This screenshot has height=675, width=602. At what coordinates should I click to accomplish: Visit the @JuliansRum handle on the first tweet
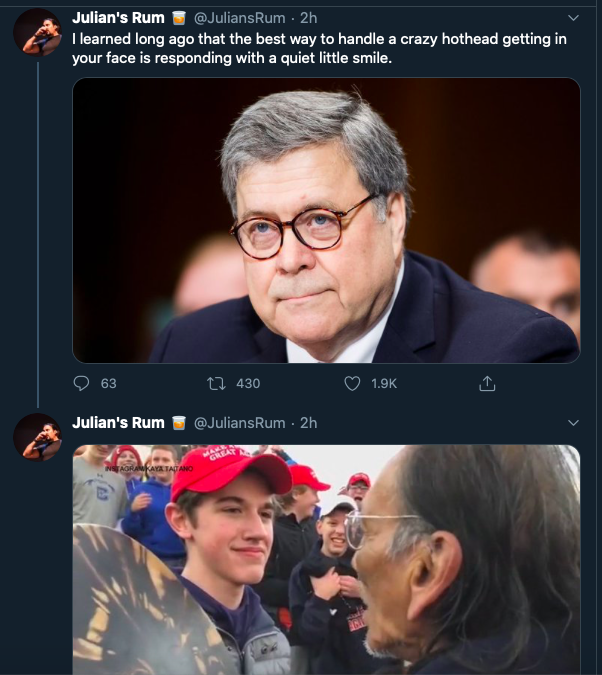pos(239,18)
